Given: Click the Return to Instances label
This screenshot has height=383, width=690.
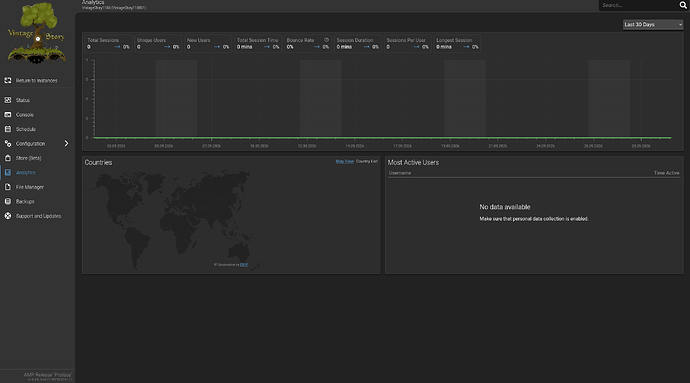Looking at the screenshot, I should pyautogui.click(x=37, y=81).
